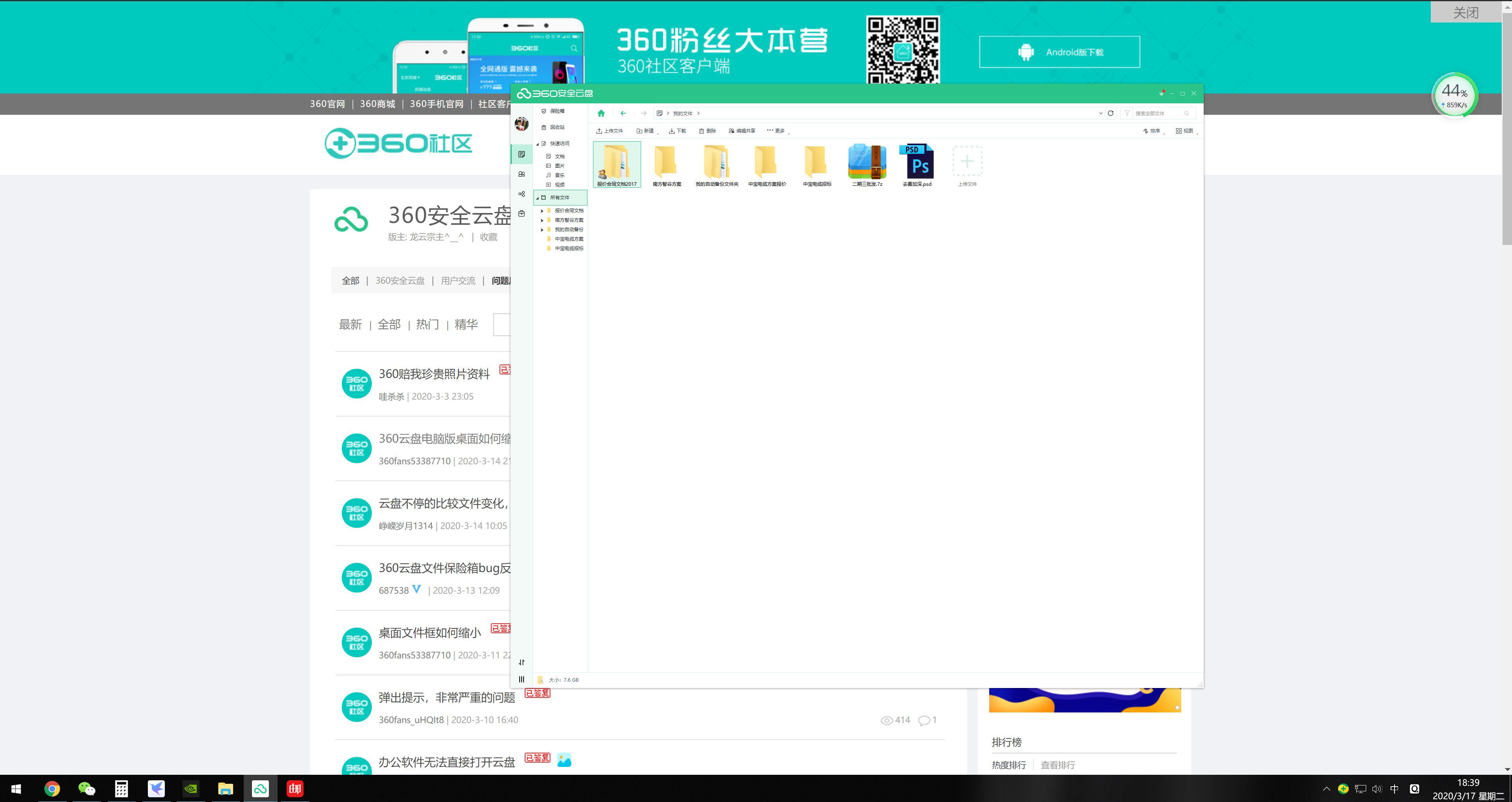Click 我的文件 in the breadcrumb path
Image resolution: width=1512 pixels, height=802 pixels.
[x=682, y=113]
